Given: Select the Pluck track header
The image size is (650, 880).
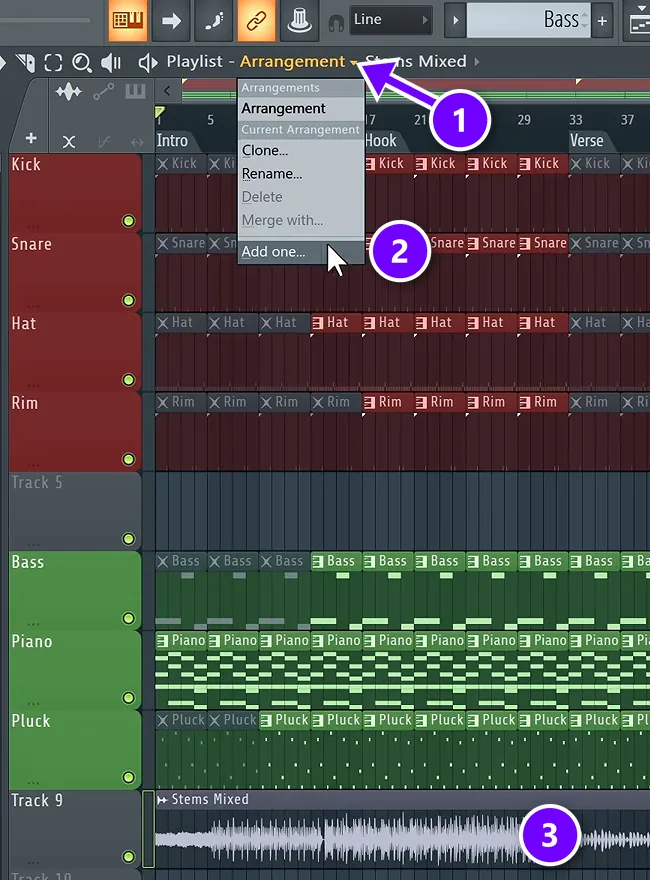Looking at the screenshot, I should [75, 749].
